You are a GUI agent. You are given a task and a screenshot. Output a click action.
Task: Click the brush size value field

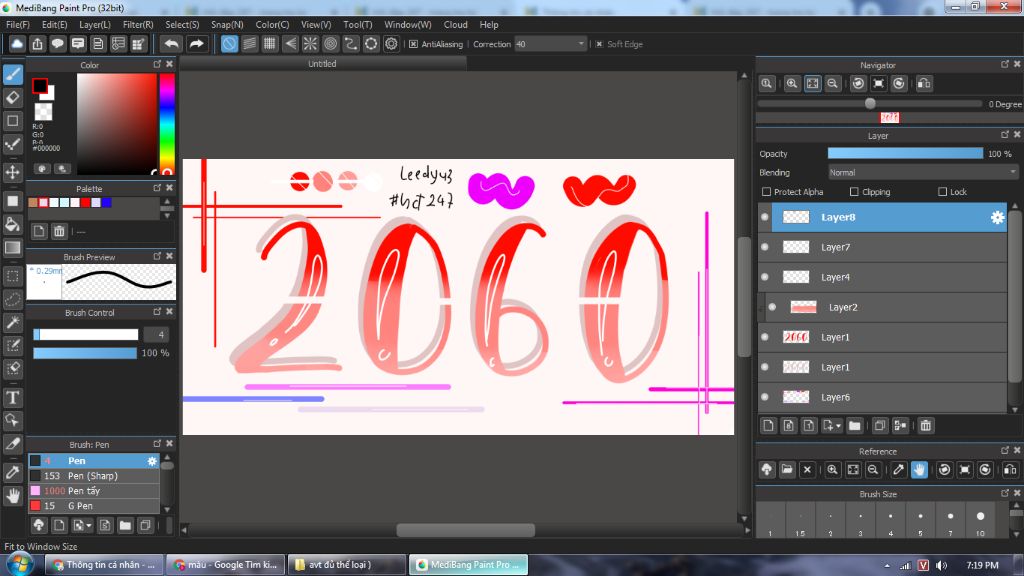coord(157,334)
